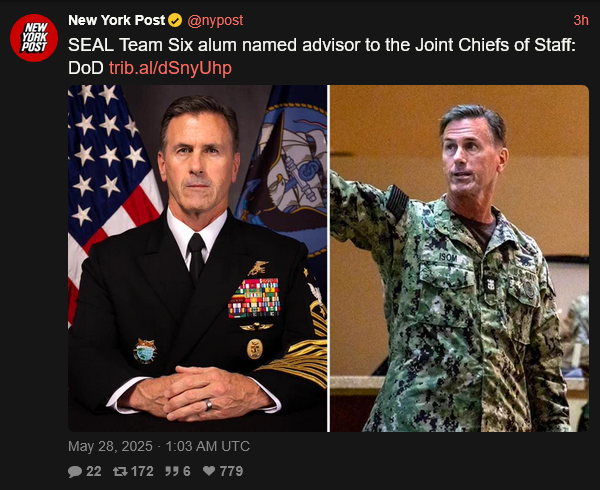
Task: Open the New York Post avatar logo
Action: click(x=34, y=37)
